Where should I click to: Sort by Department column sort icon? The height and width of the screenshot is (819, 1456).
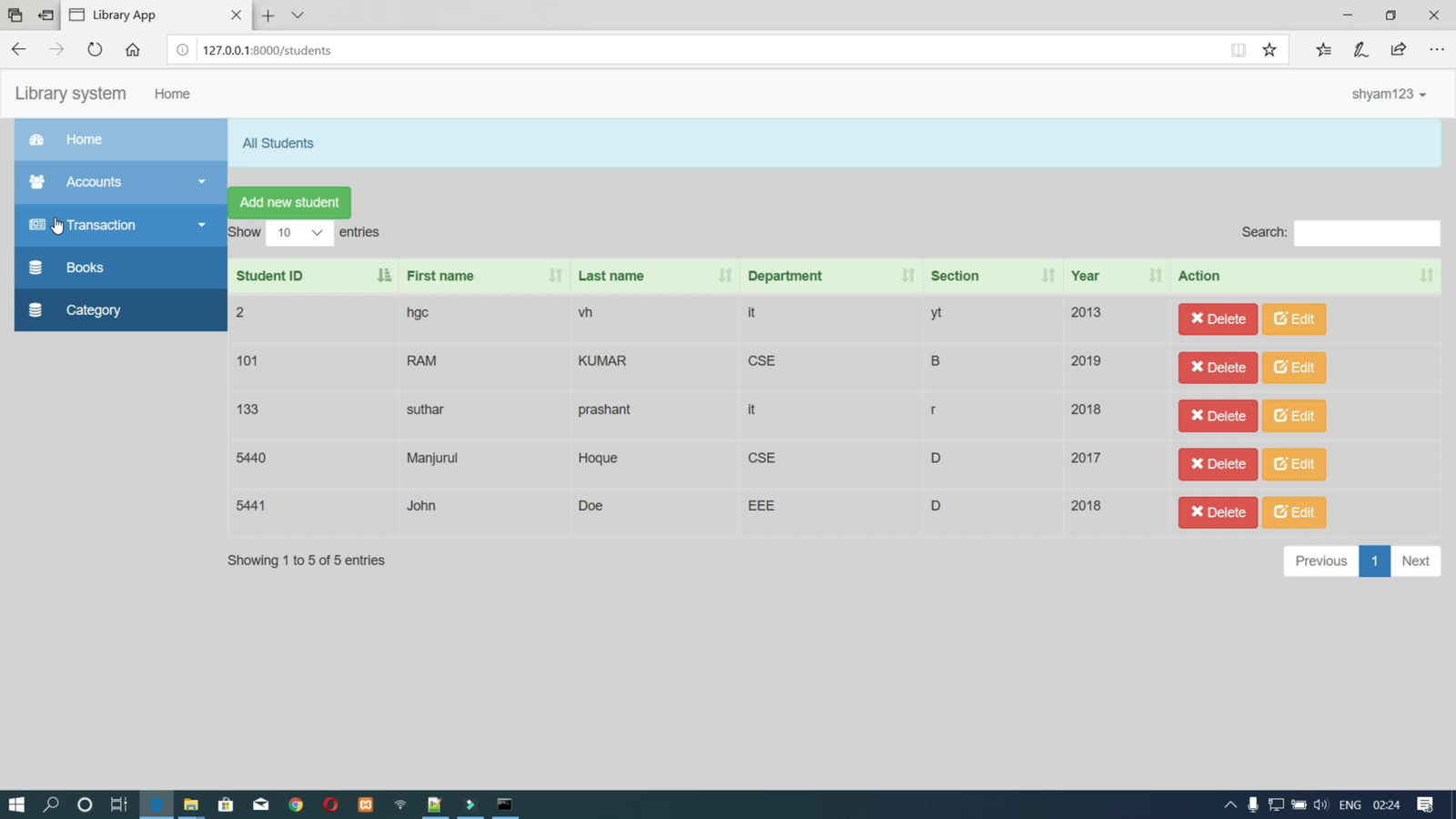point(907,276)
